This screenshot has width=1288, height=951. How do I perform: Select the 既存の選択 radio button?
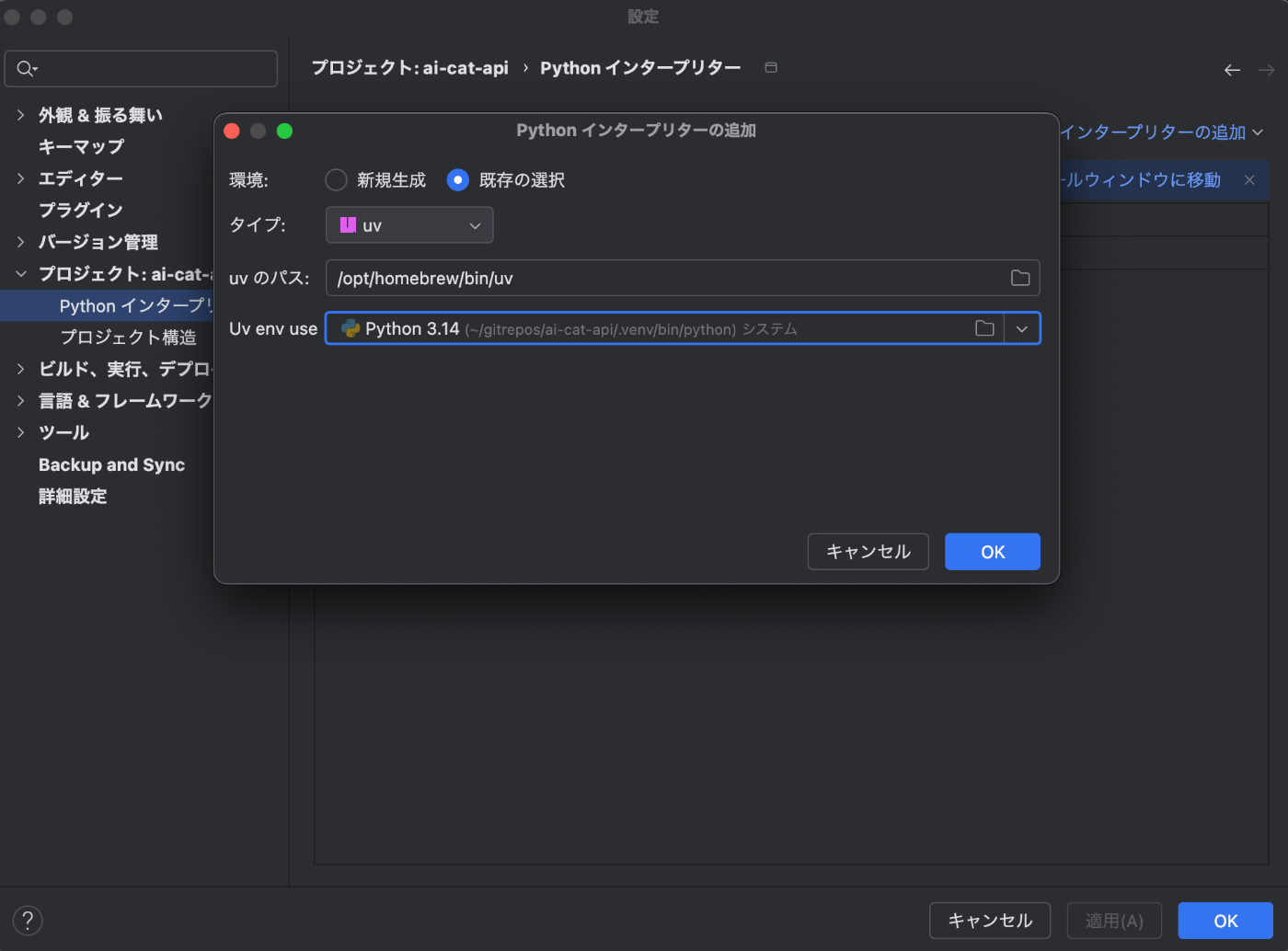[457, 180]
